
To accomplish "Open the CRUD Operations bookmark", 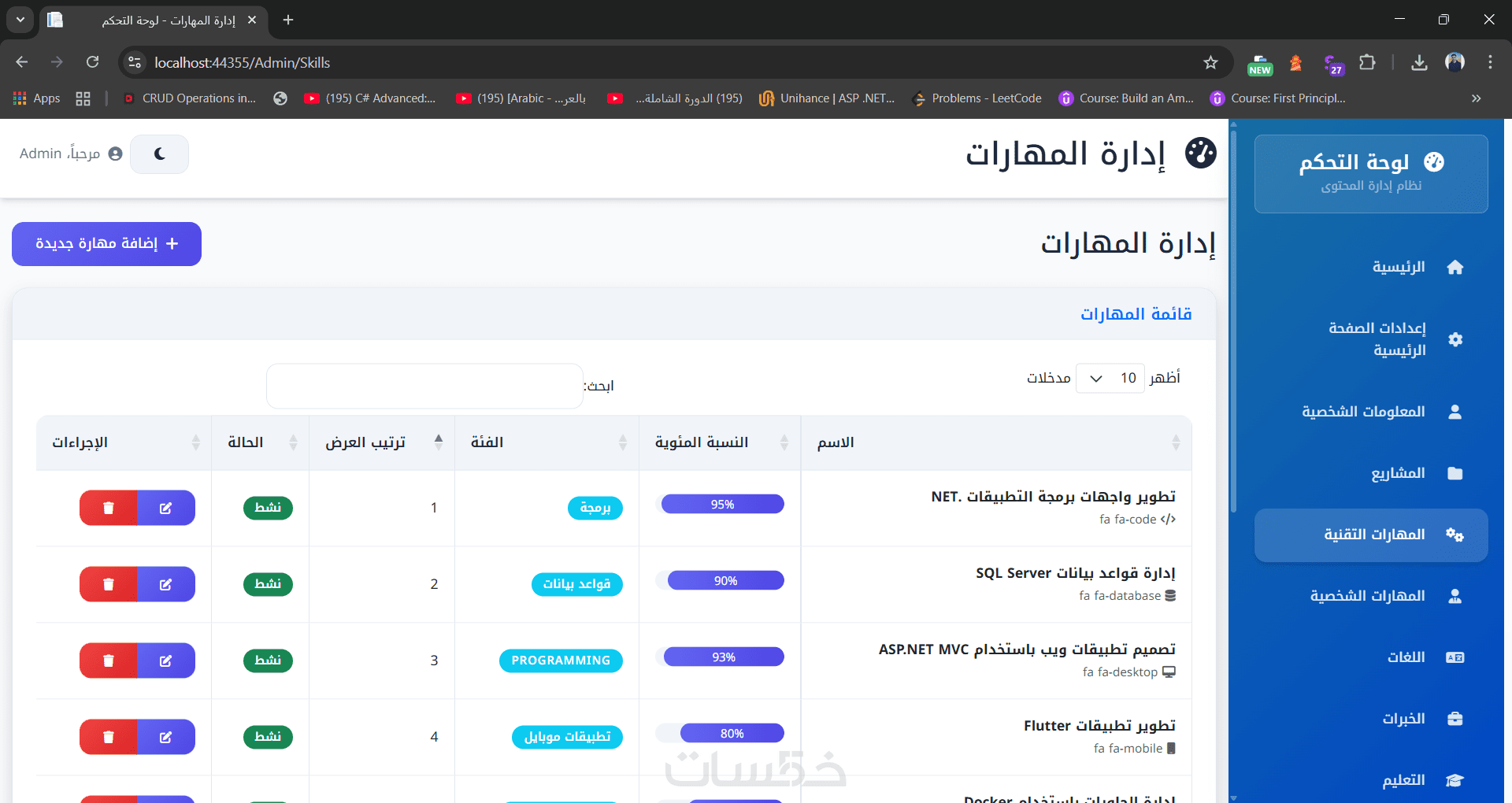I will [x=190, y=98].
